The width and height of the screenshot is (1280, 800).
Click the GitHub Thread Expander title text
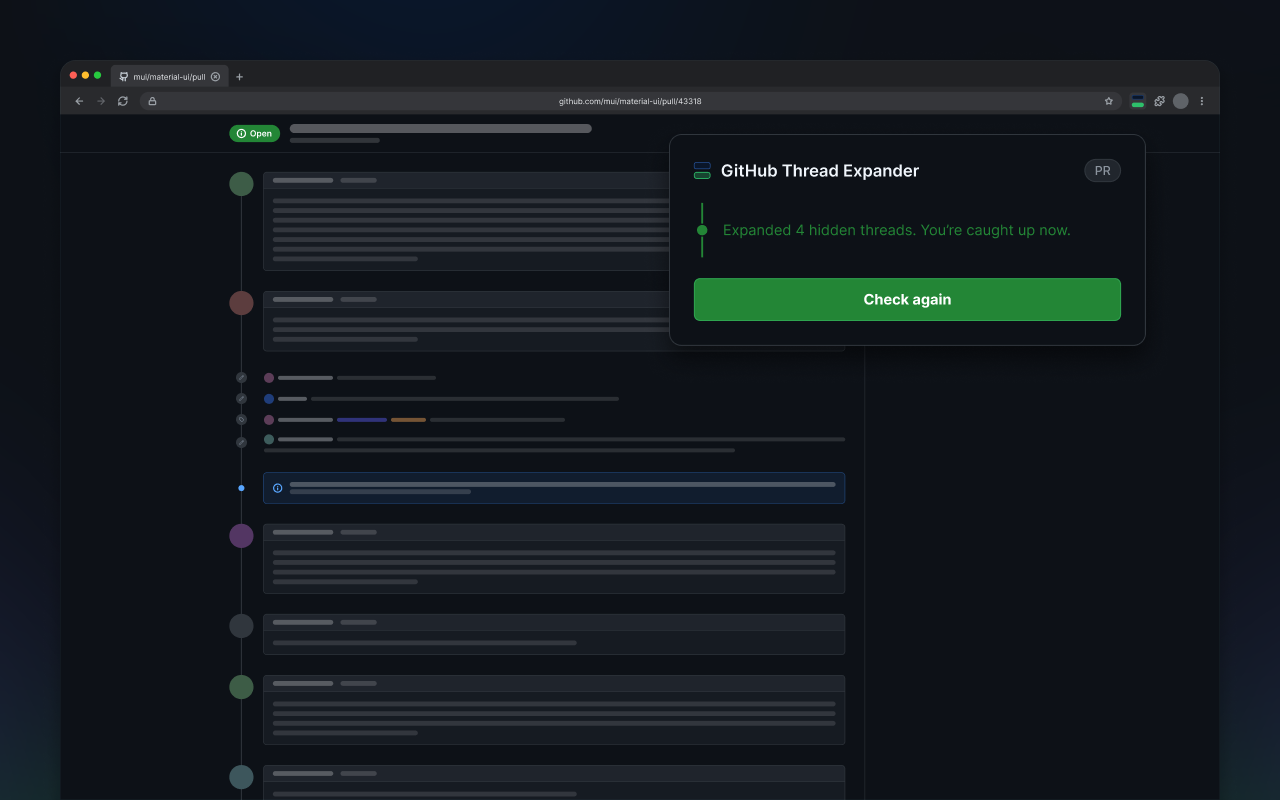point(820,171)
